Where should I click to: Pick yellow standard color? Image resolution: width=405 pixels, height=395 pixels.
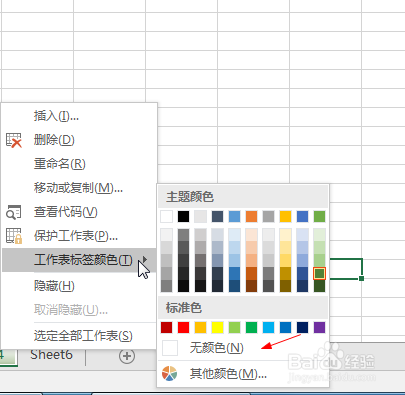pyautogui.click(x=218, y=327)
